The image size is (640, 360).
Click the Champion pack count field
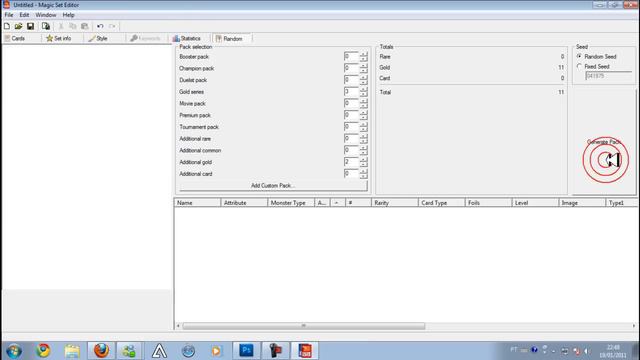click(351, 68)
